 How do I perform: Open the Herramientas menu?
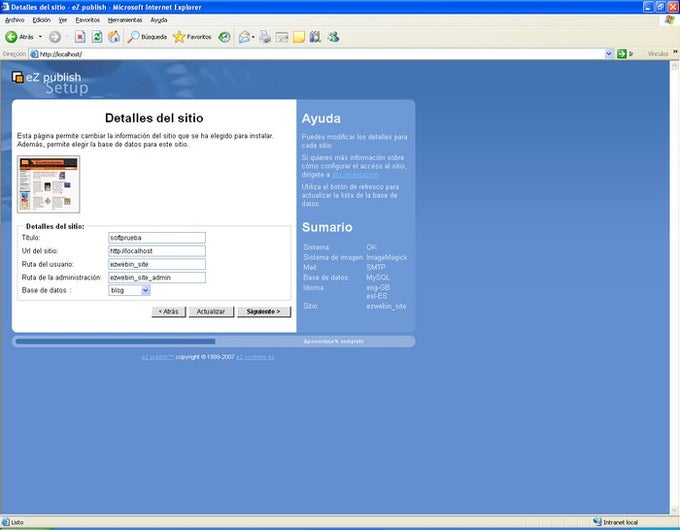pos(125,20)
